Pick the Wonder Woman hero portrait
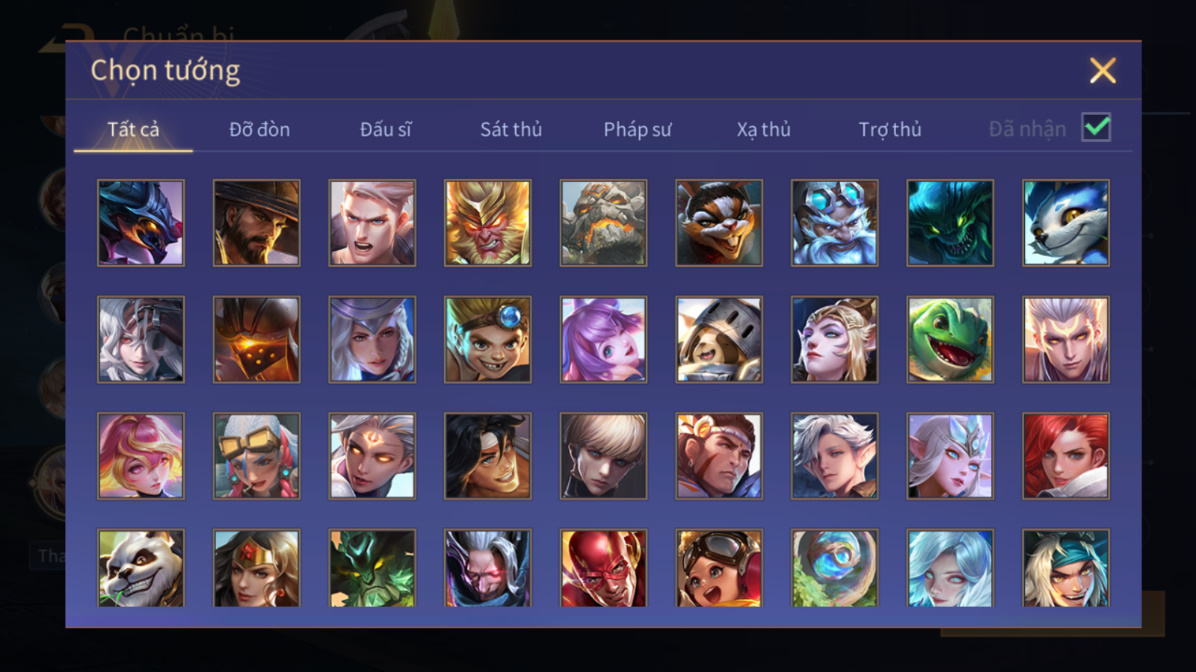 (x=256, y=568)
